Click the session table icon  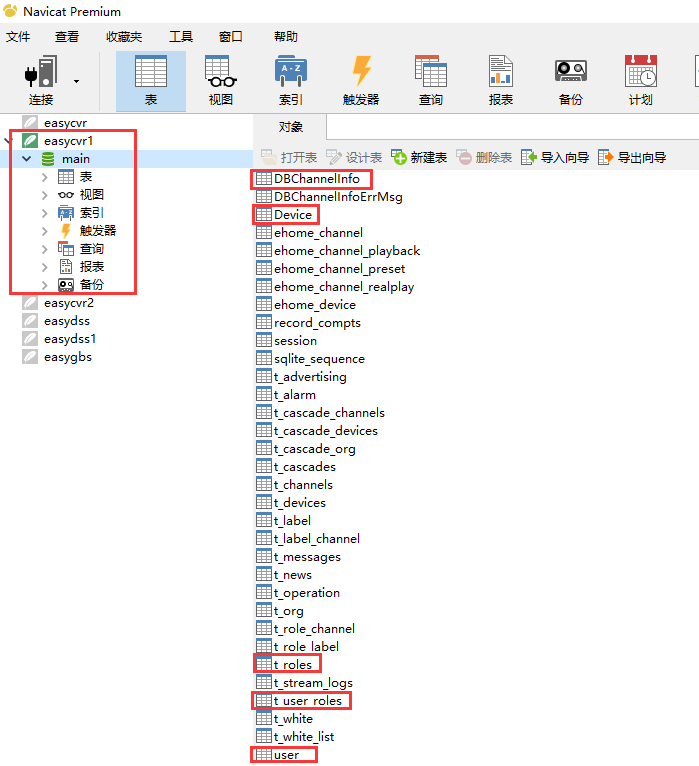click(263, 340)
